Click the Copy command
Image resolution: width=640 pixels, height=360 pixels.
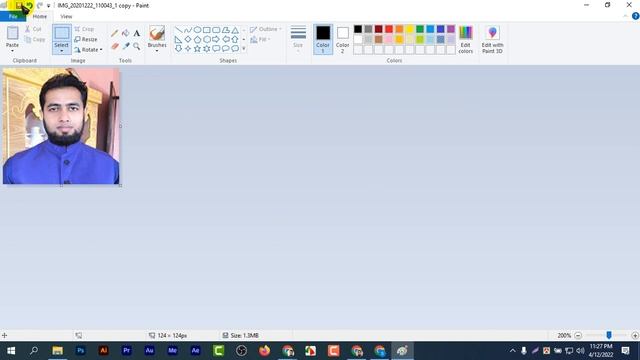click(x=35, y=40)
